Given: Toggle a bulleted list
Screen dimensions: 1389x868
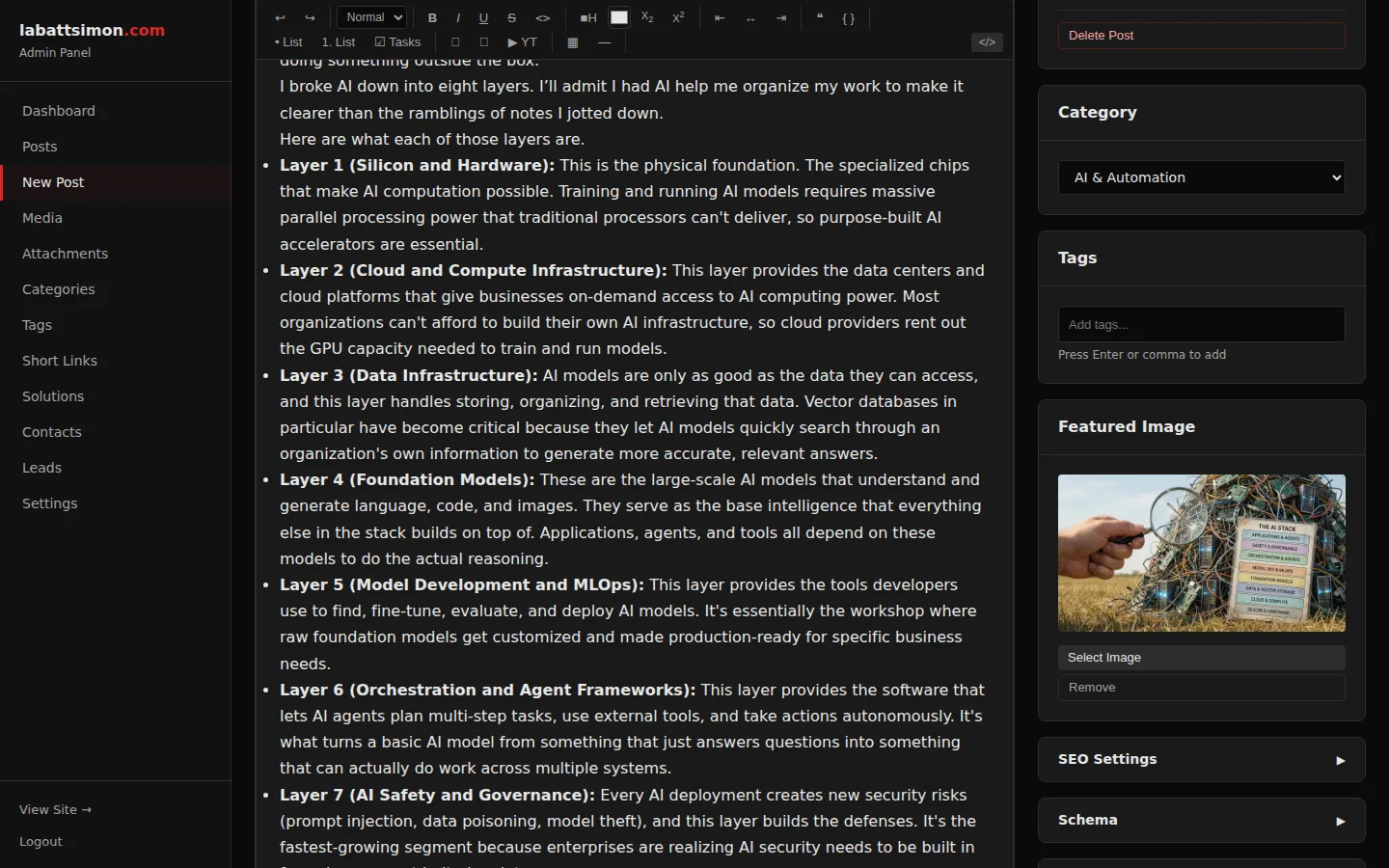Looking at the screenshot, I should (287, 42).
